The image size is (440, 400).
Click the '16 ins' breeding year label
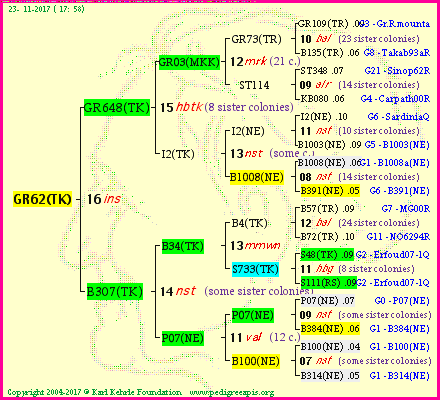(104, 199)
